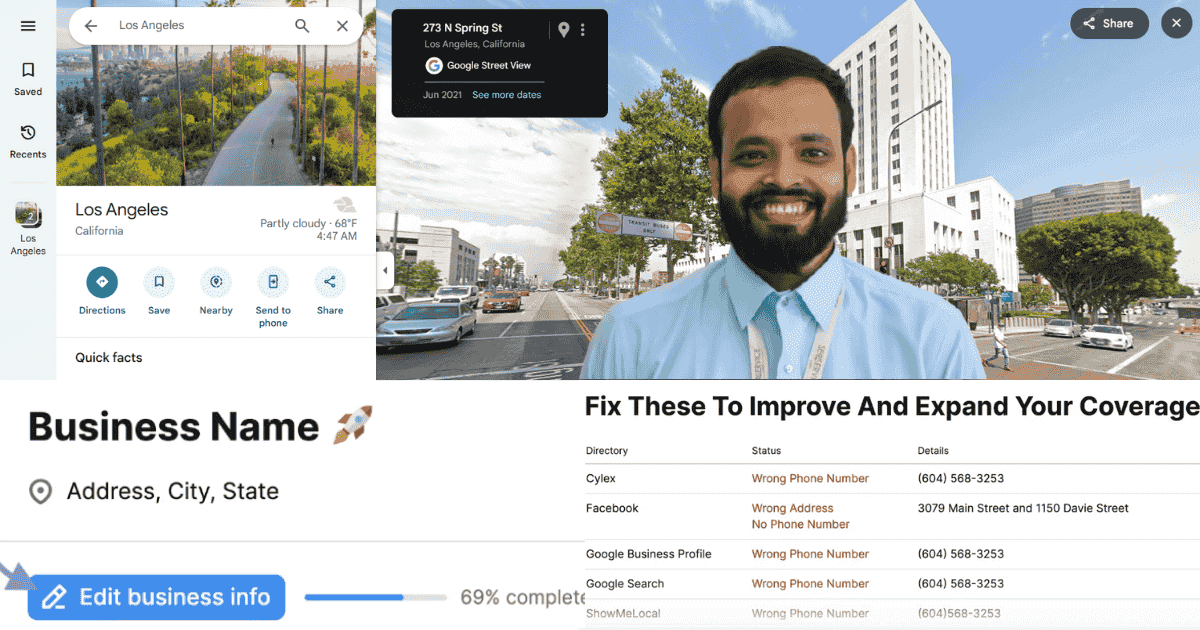Click the Send to phone icon
The image size is (1200, 630).
pos(273,282)
